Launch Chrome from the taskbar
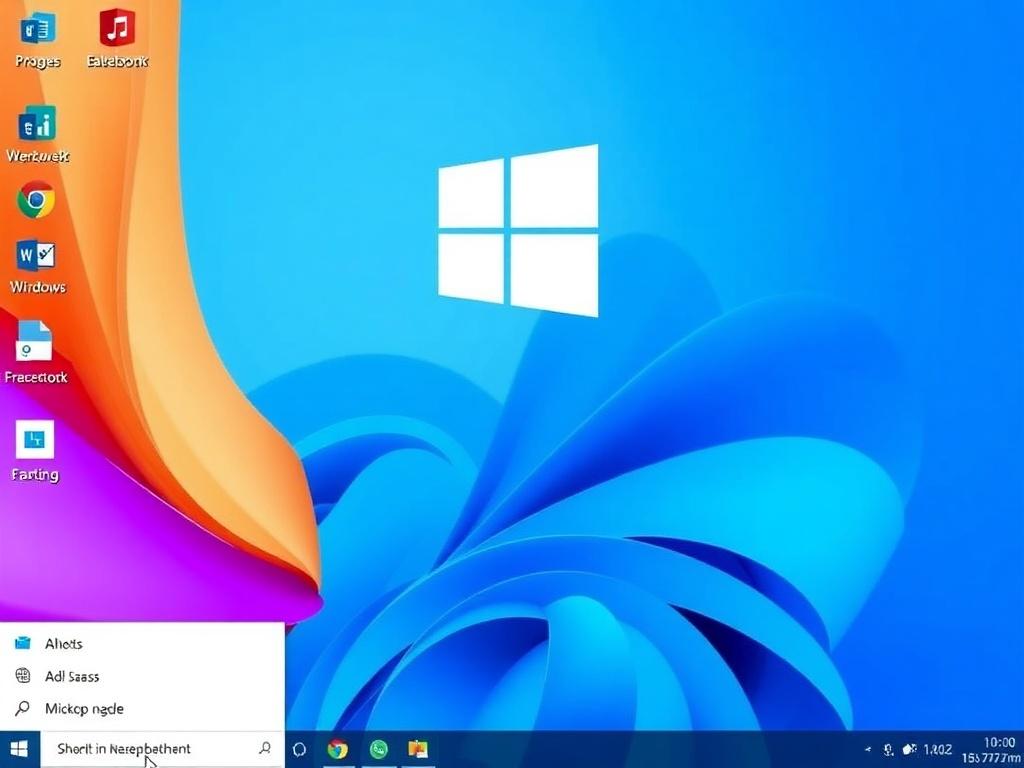The image size is (1024, 768). 338,749
